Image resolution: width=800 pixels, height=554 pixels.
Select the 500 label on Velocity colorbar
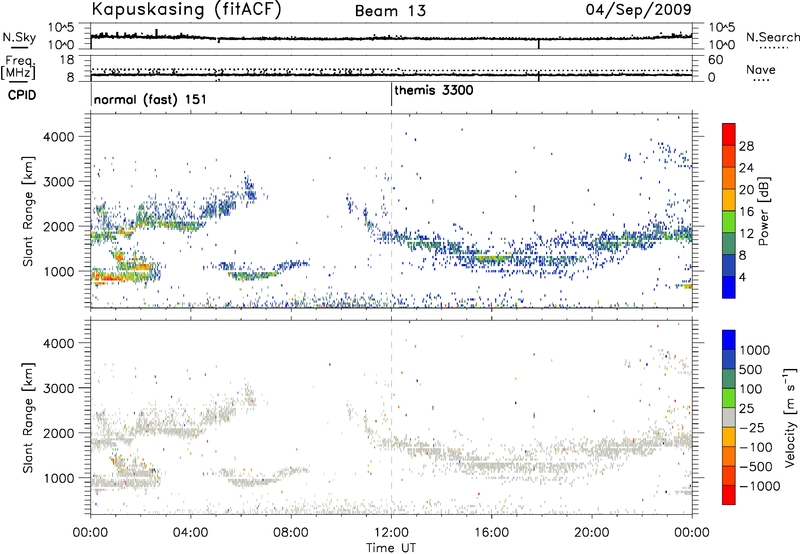click(x=751, y=370)
